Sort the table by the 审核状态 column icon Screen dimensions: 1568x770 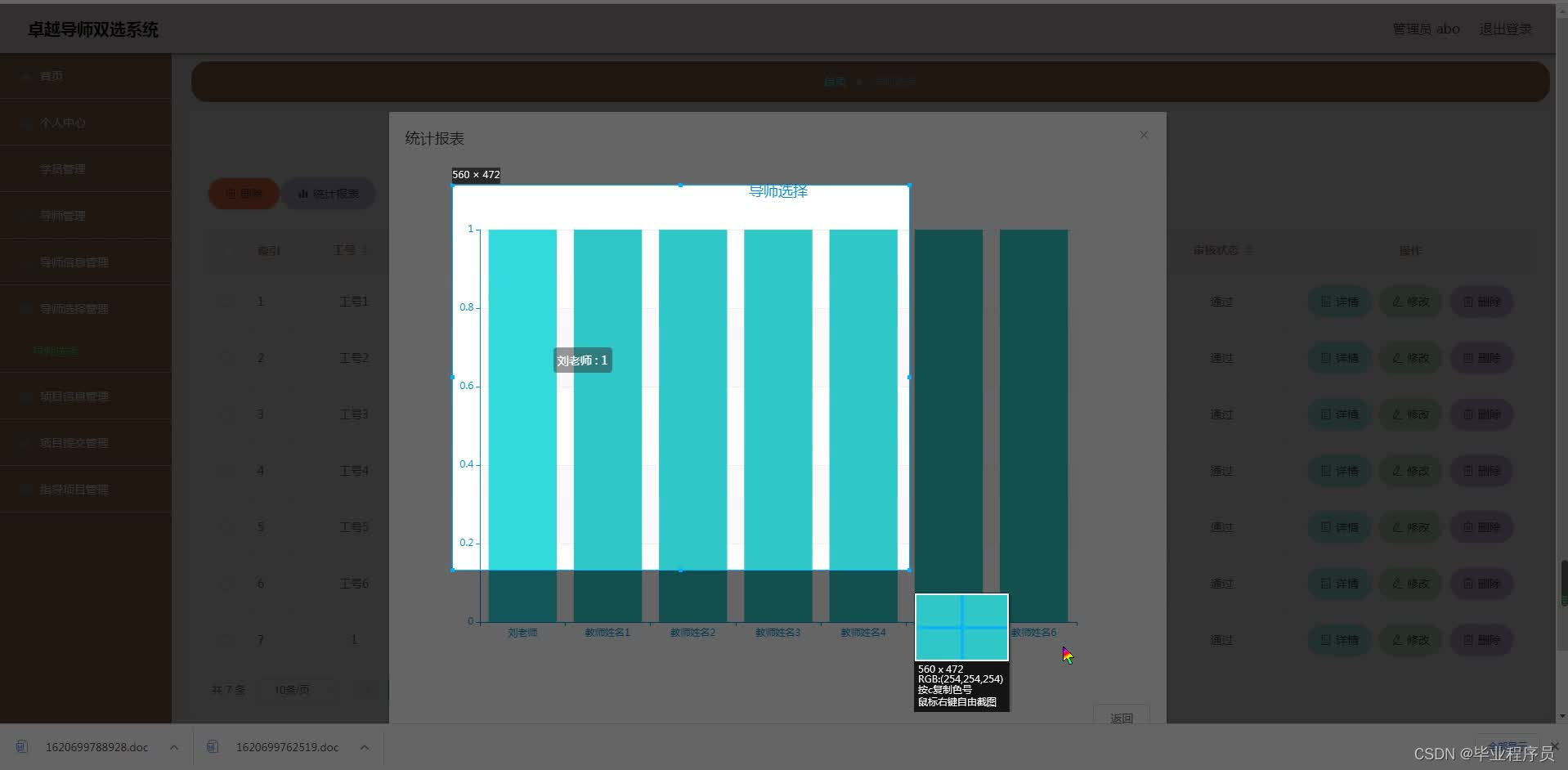tap(1248, 250)
